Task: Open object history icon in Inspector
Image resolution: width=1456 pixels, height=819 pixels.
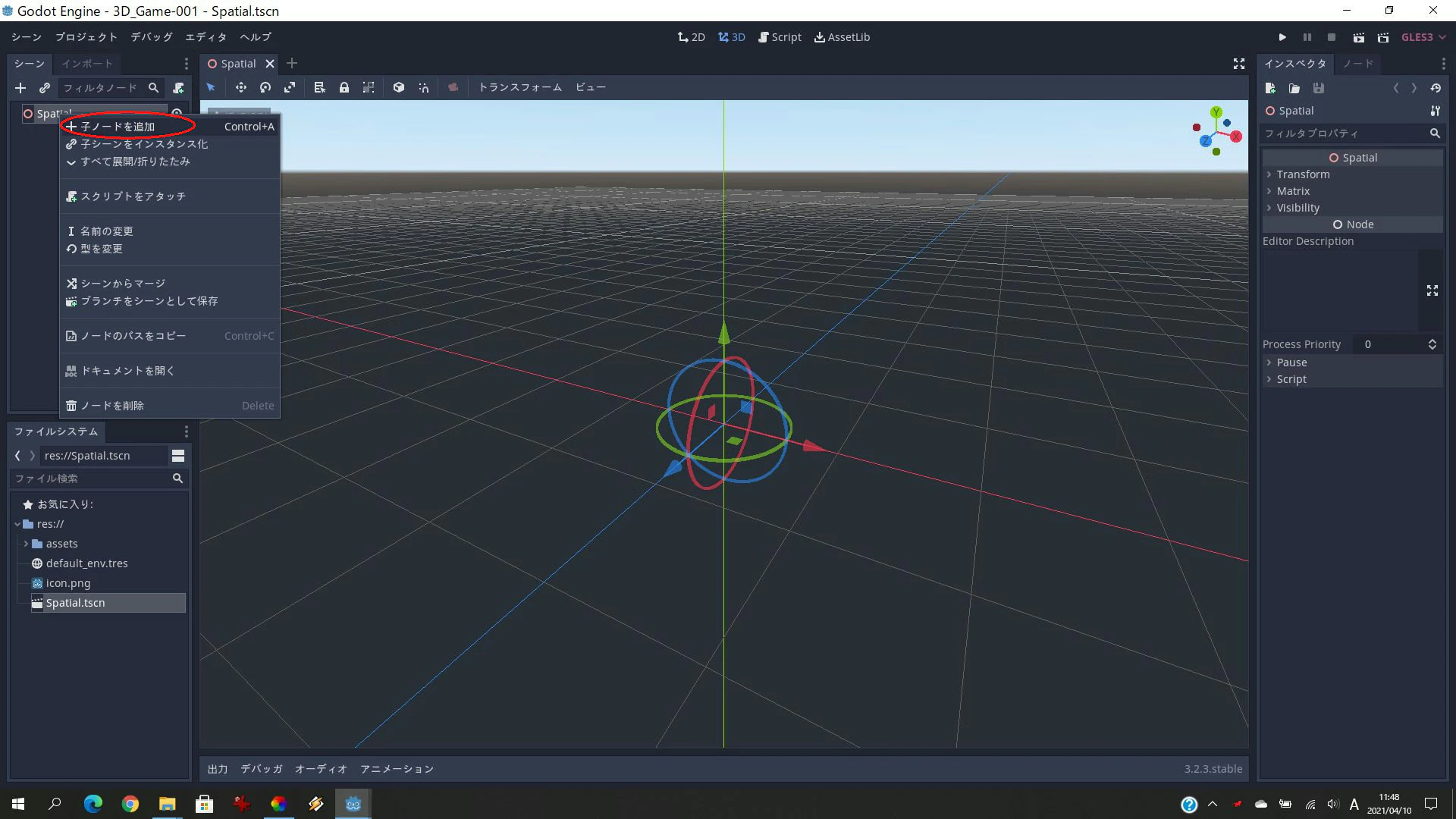Action: coord(1436,88)
